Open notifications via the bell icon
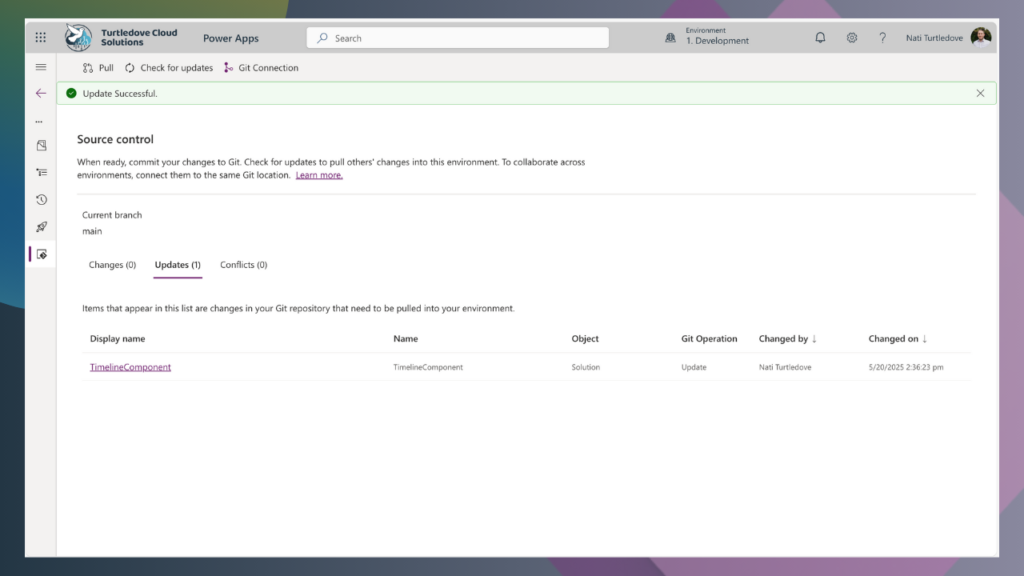 click(820, 37)
